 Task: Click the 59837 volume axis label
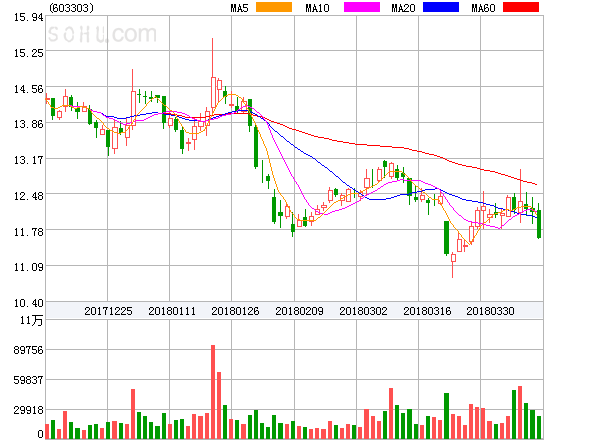tap(29, 380)
